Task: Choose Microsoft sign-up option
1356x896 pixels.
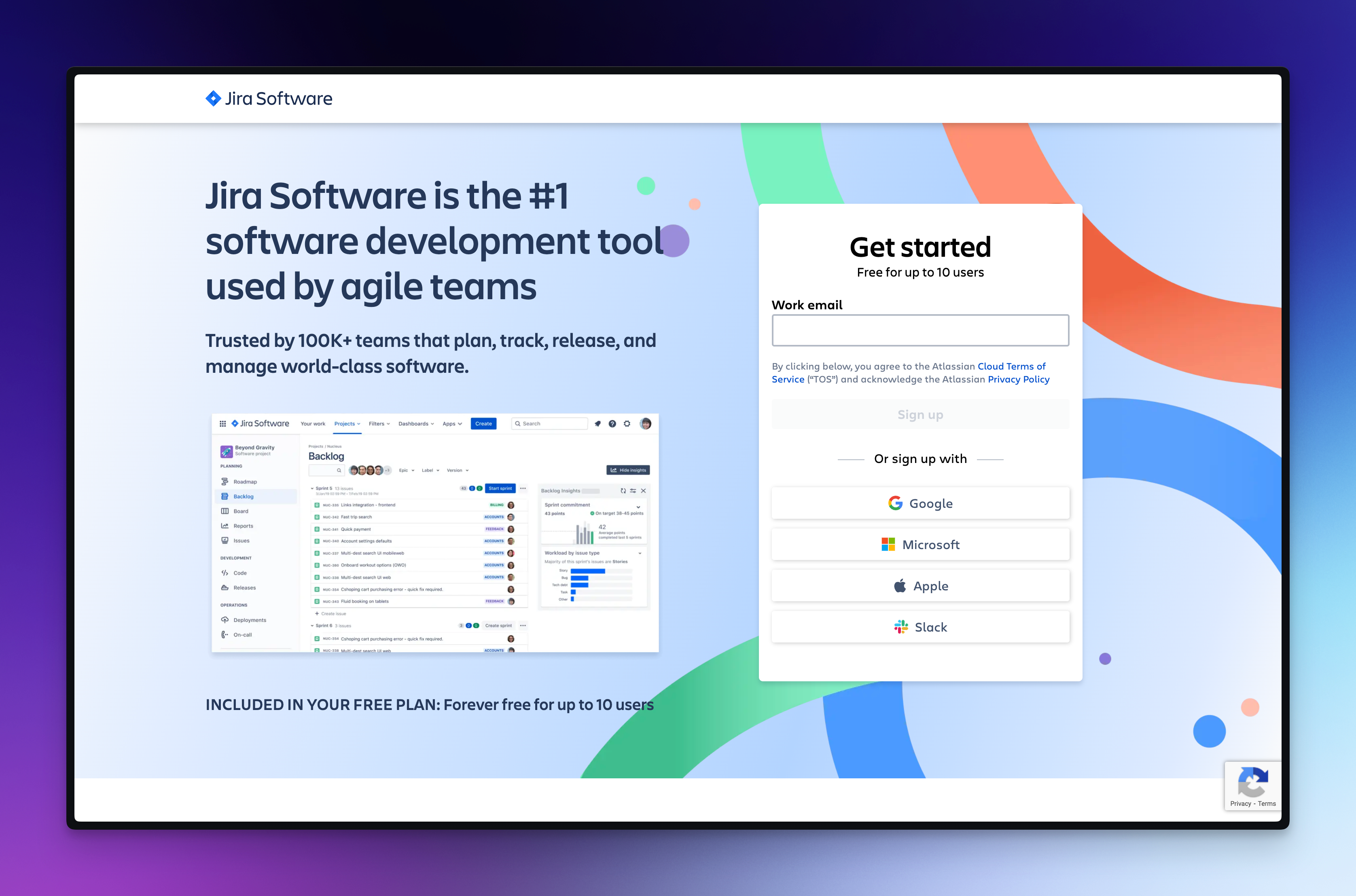Action: click(x=920, y=545)
